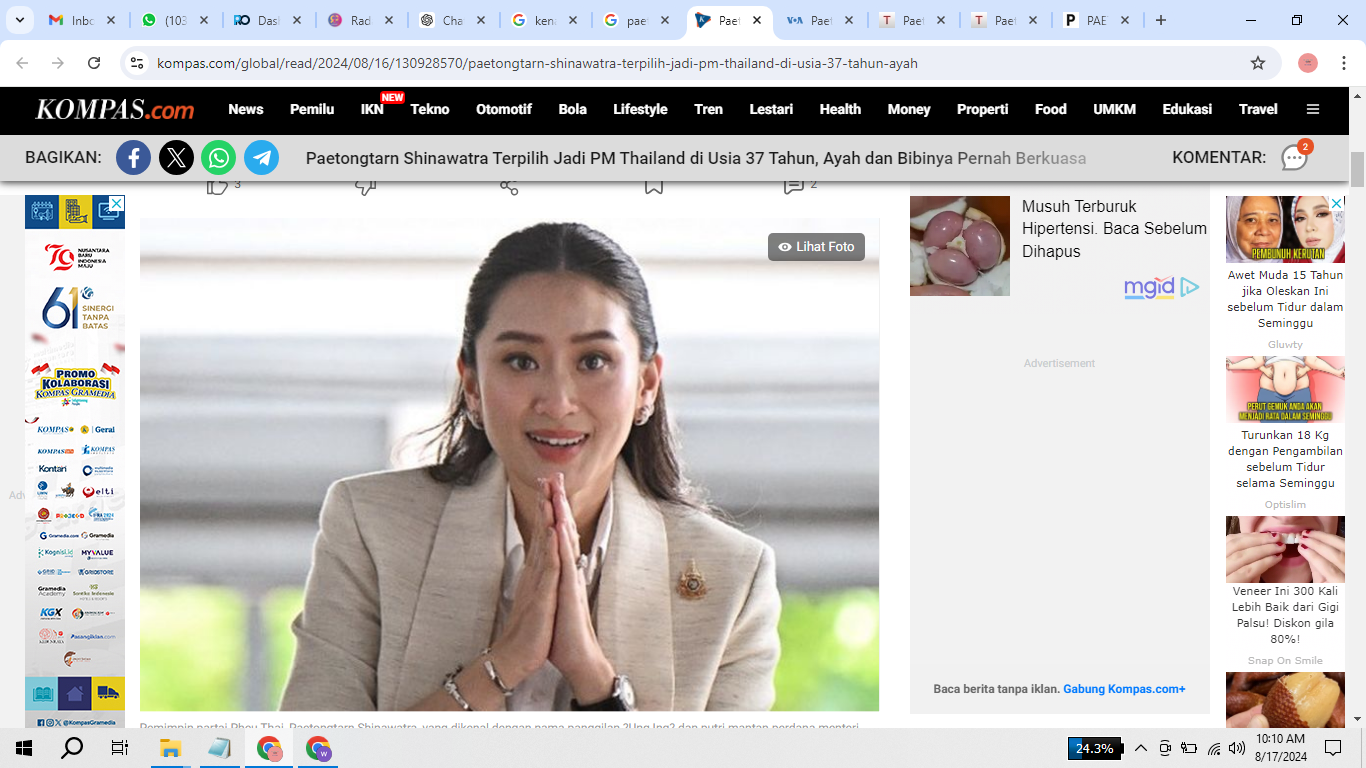Click the Kompas.com logo
1366x768 pixels.
(x=115, y=109)
